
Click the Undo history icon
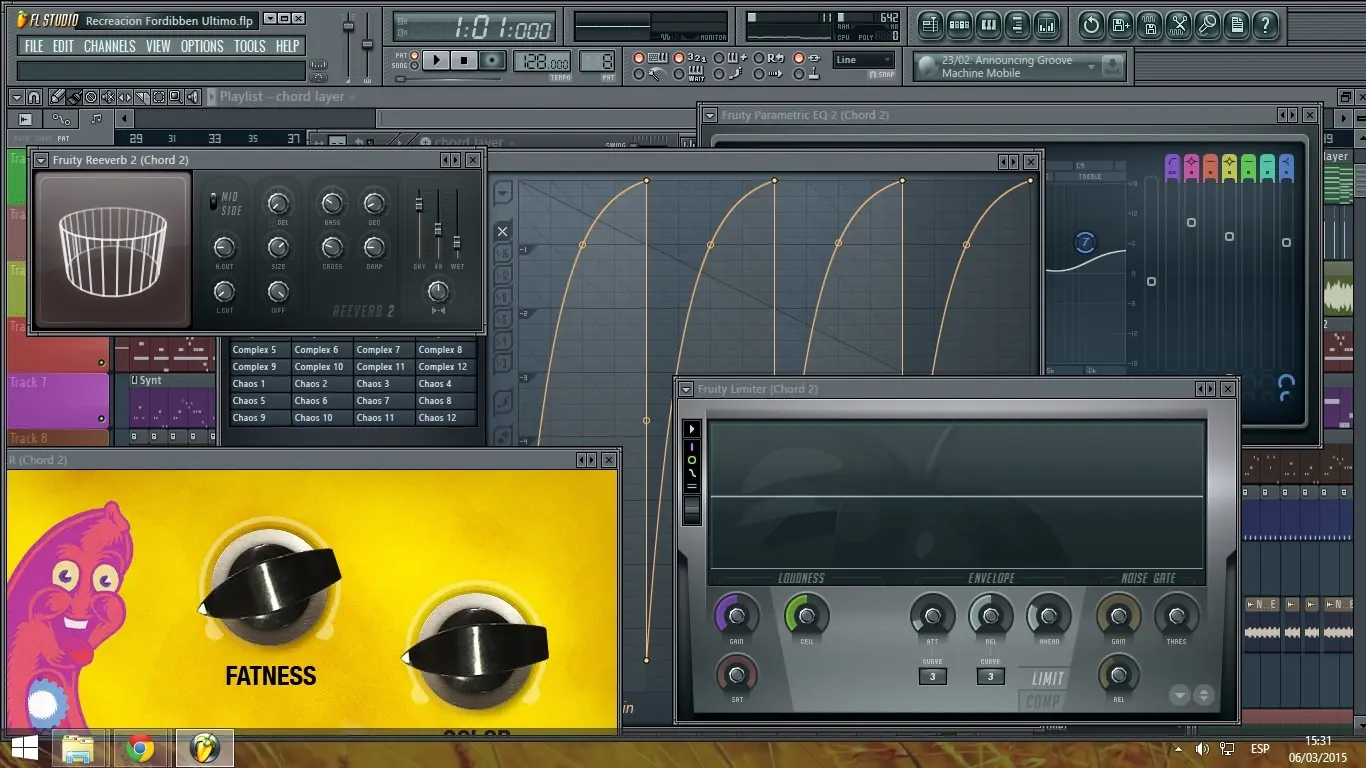(x=1092, y=25)
